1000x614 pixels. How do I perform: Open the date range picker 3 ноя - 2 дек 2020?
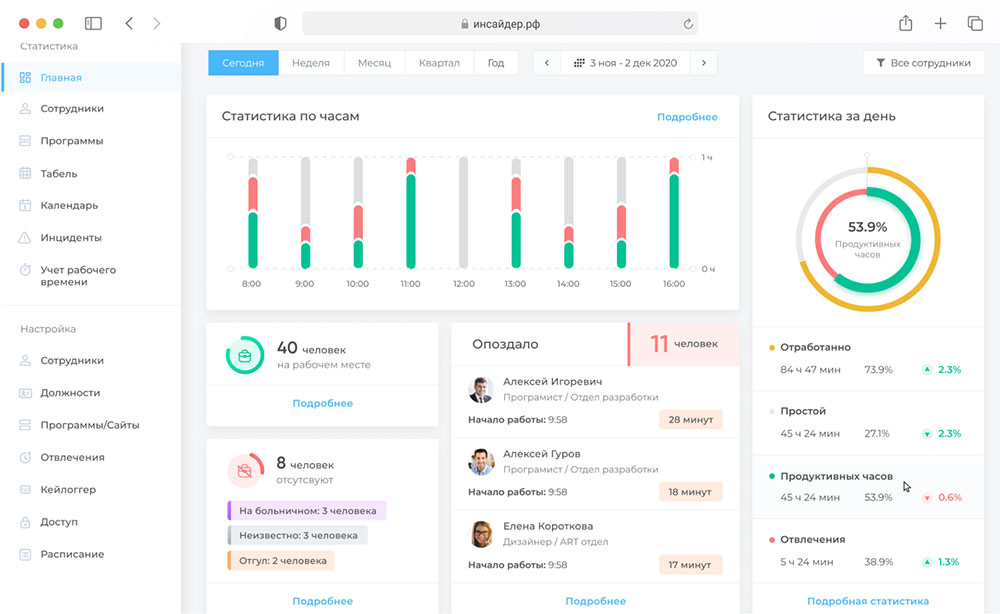[625, 63]
